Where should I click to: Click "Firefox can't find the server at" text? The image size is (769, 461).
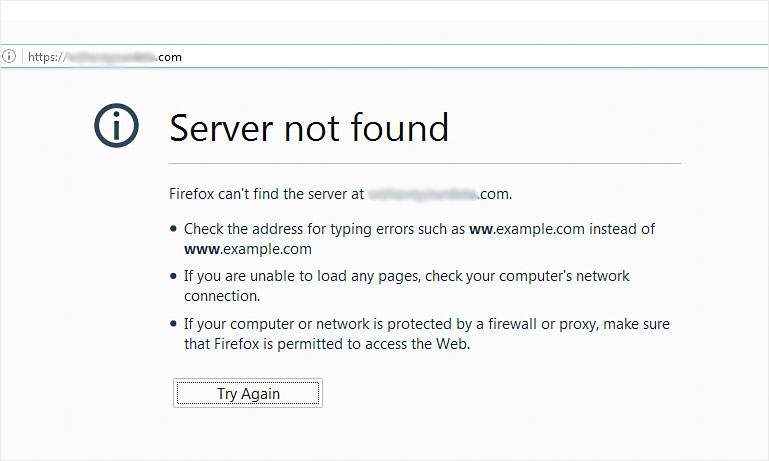click(266, 194)
